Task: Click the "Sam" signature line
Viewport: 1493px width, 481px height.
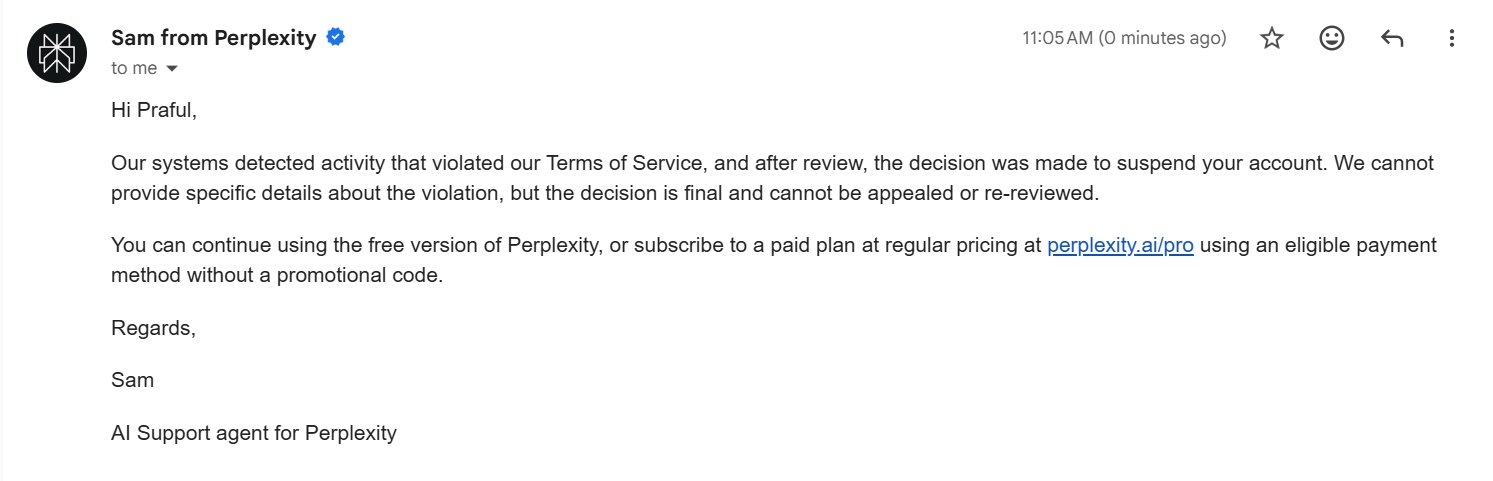Action: point(132,381)
